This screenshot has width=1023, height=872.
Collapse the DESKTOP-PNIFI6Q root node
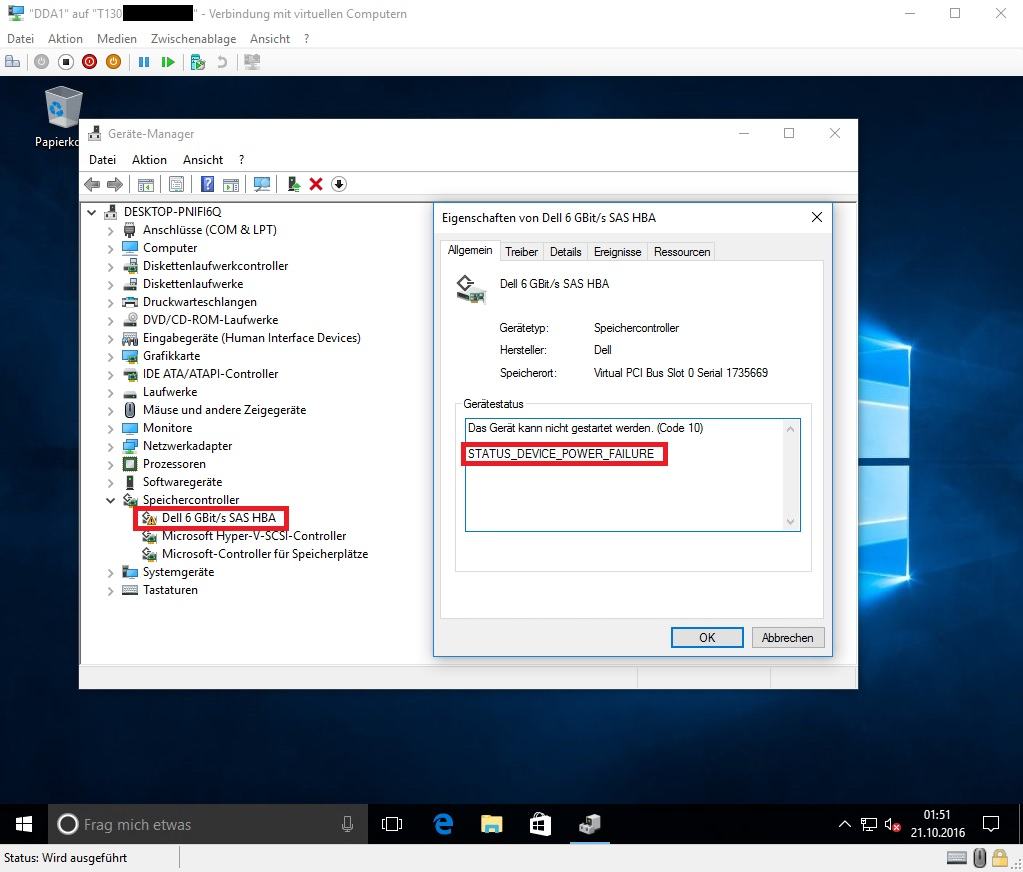pyautogui.click(x=91, y=212)
